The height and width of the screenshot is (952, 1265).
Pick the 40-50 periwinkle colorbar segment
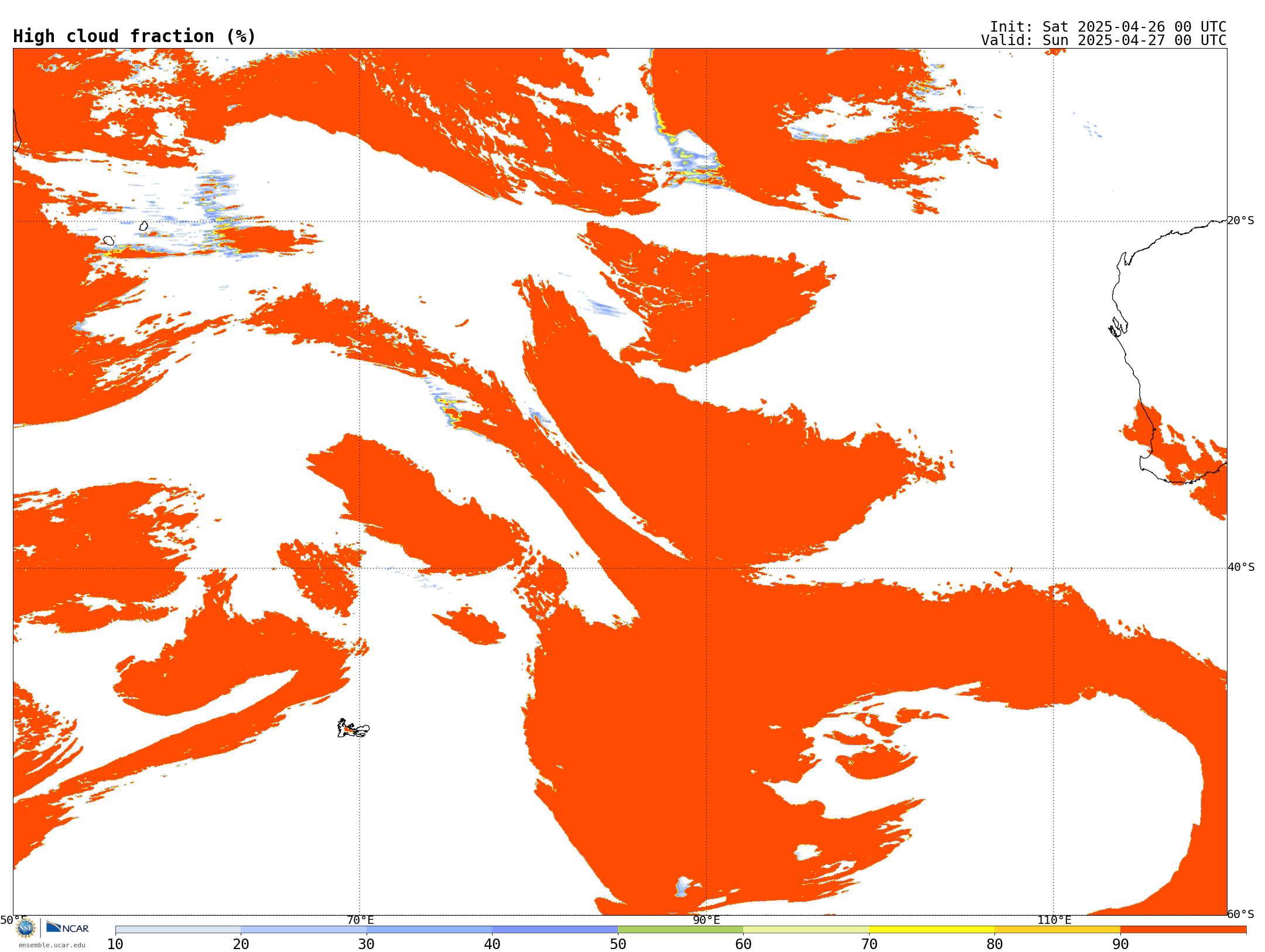[555, 930]
